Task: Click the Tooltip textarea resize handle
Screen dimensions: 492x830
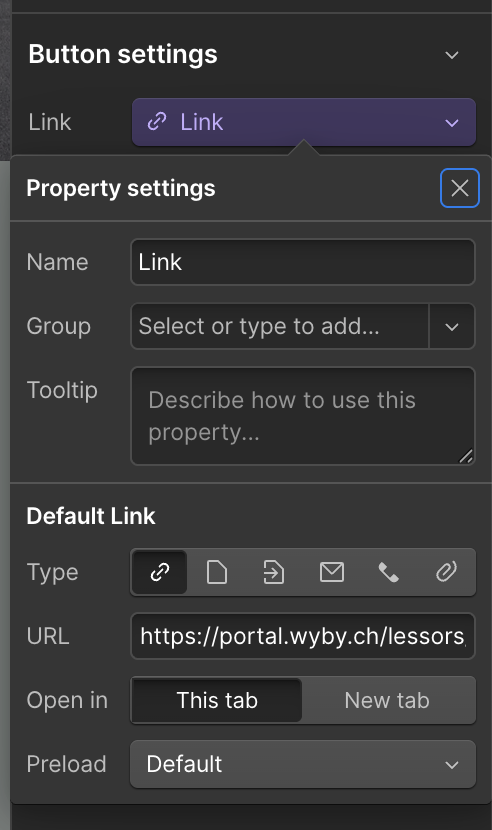Action: click(x=466, y=456)
